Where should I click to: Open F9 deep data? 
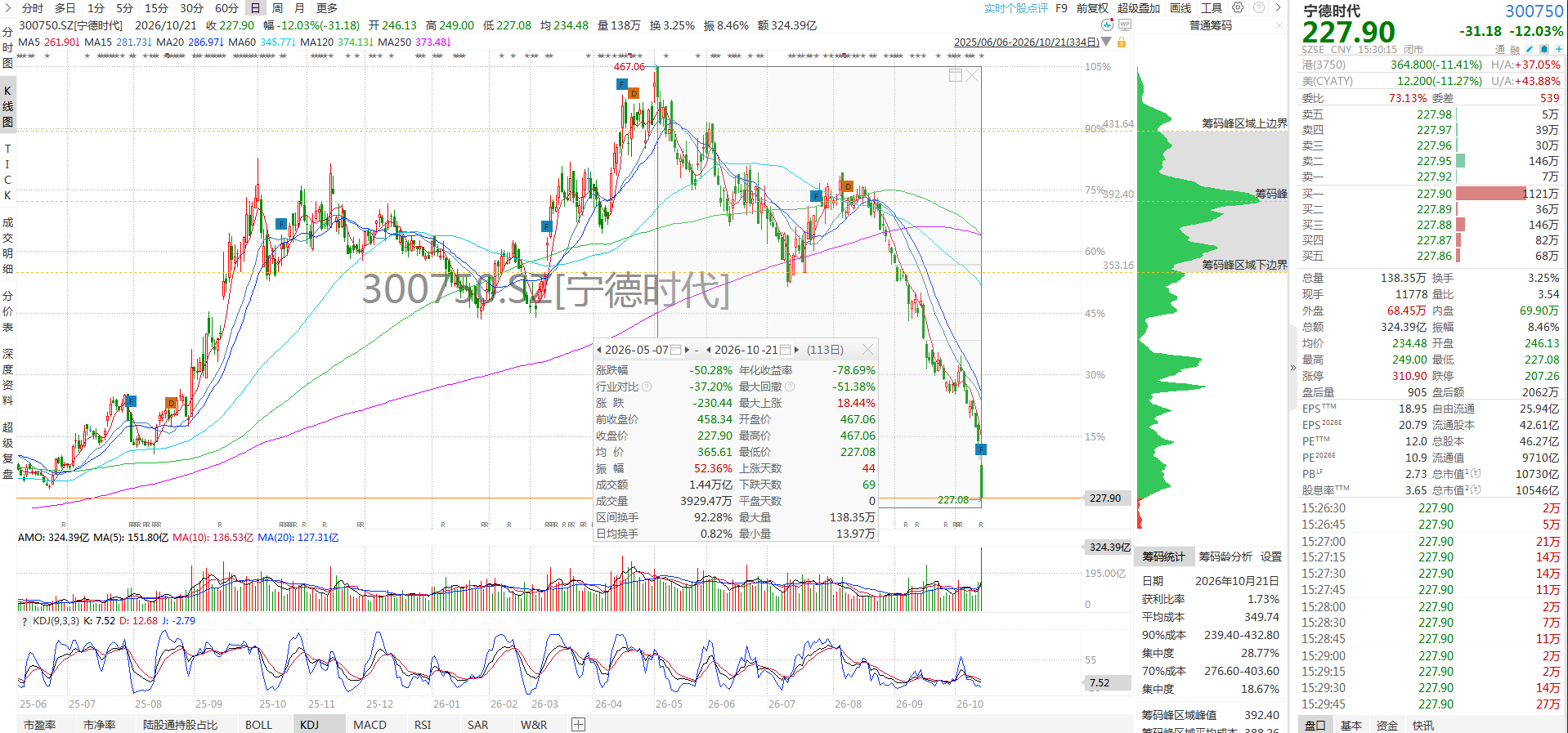[1061, 8]
